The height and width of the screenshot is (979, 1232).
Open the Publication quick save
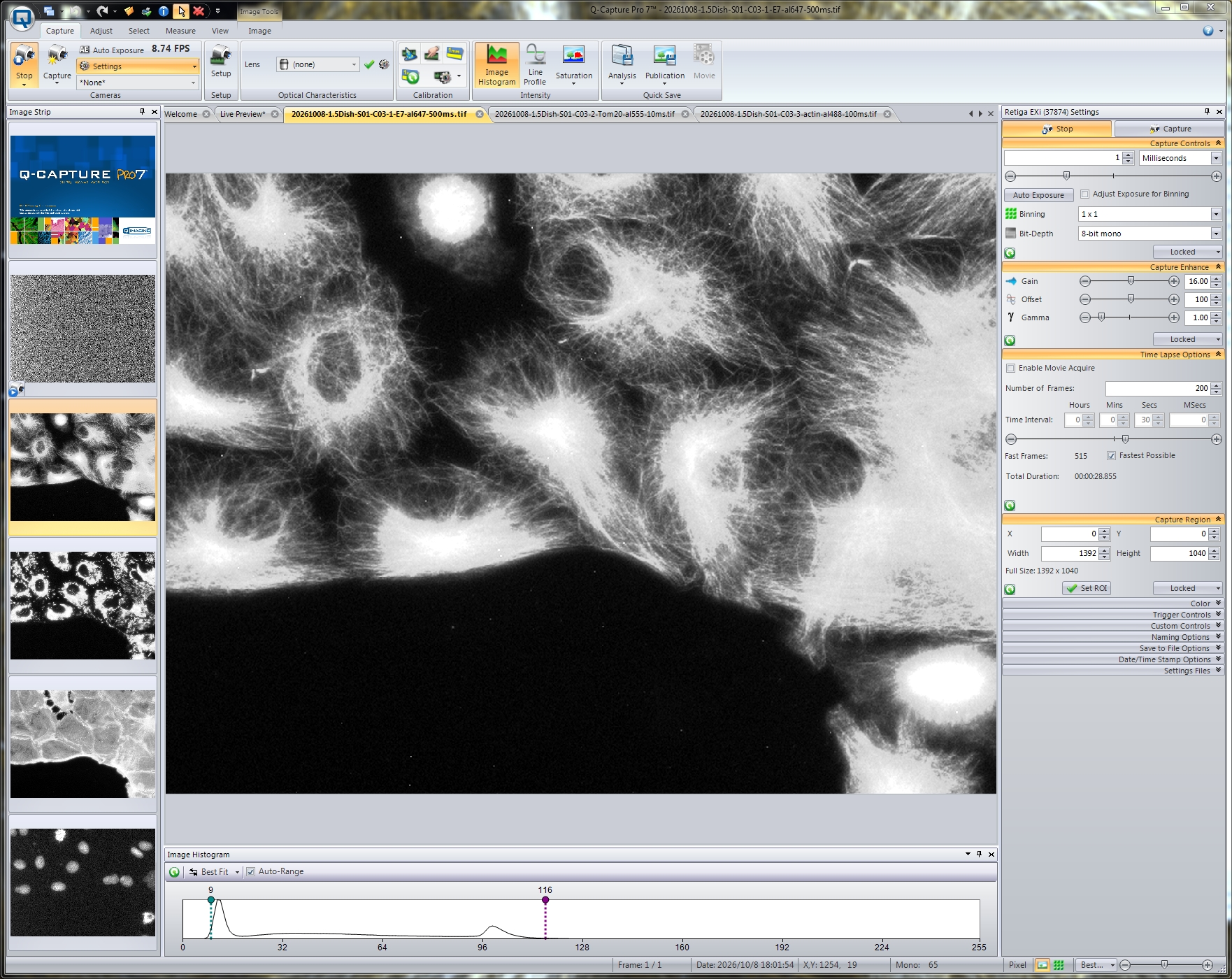(x=664, y=65)
